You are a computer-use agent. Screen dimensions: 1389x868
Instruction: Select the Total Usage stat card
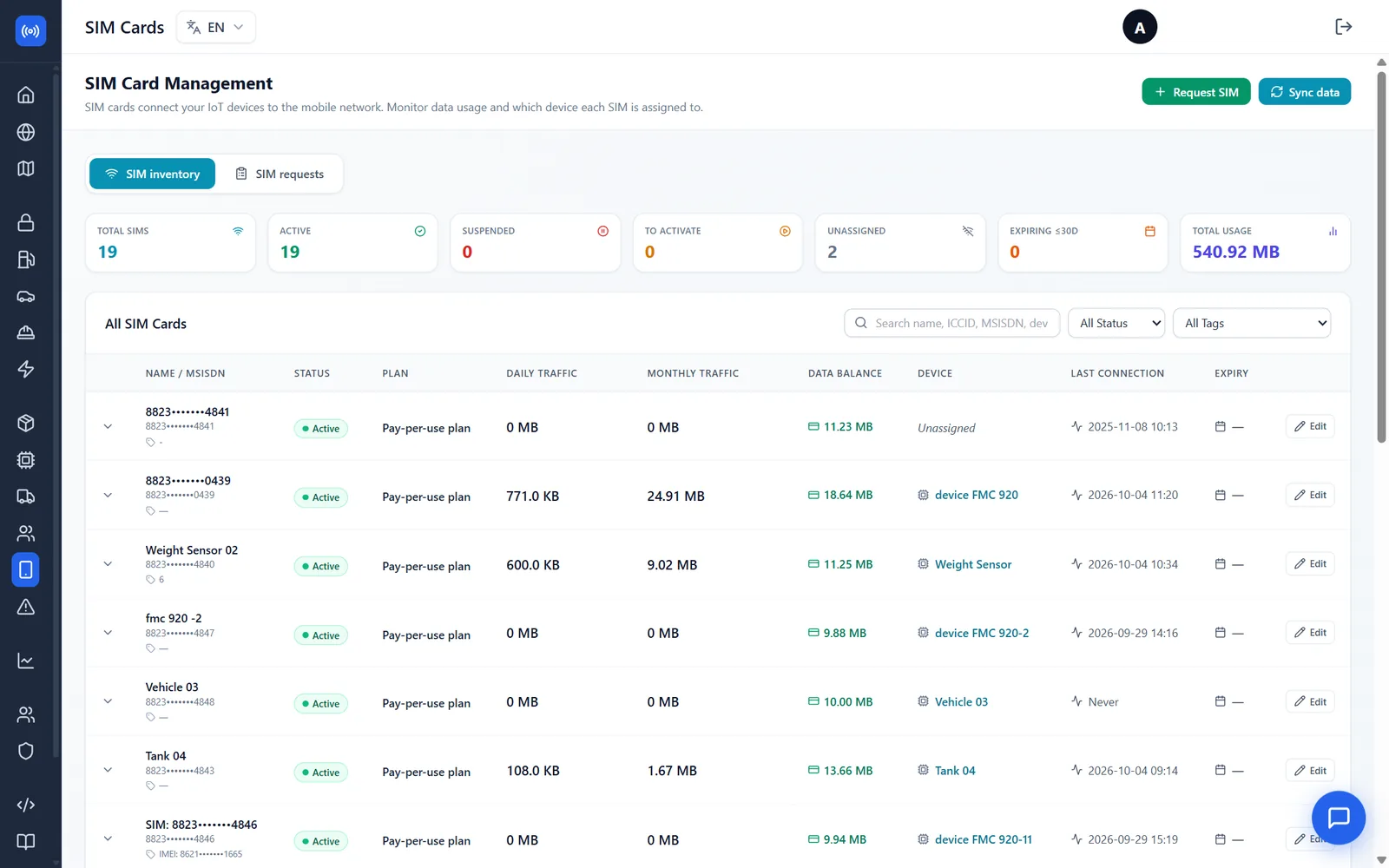[1265, 242]
